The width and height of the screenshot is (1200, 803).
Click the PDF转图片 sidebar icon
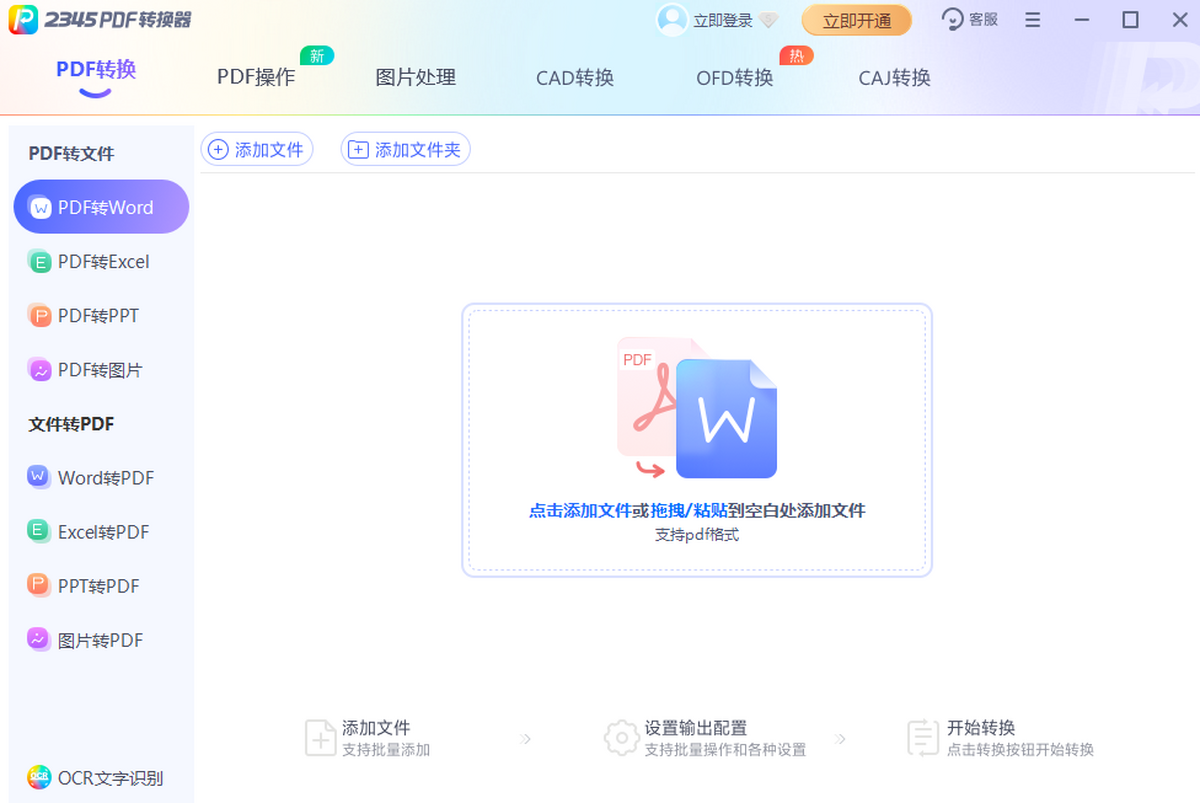[x=40, y=370]
